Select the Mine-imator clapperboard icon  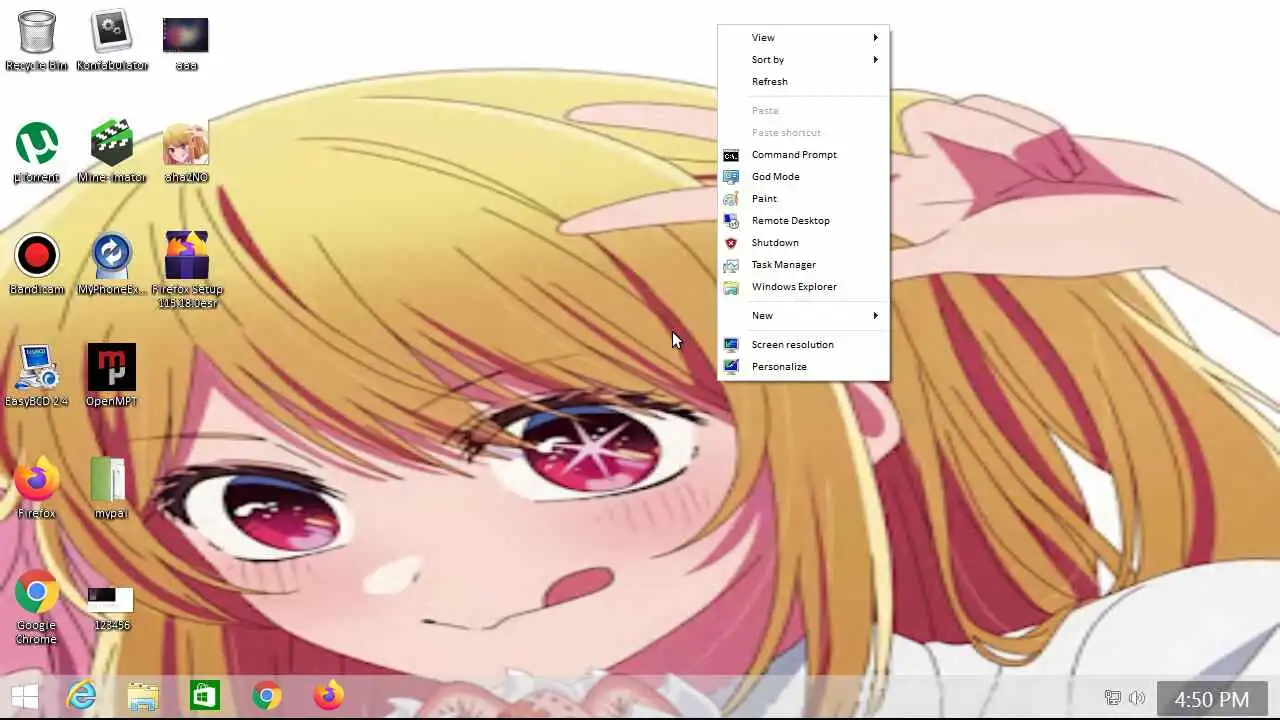112,153
